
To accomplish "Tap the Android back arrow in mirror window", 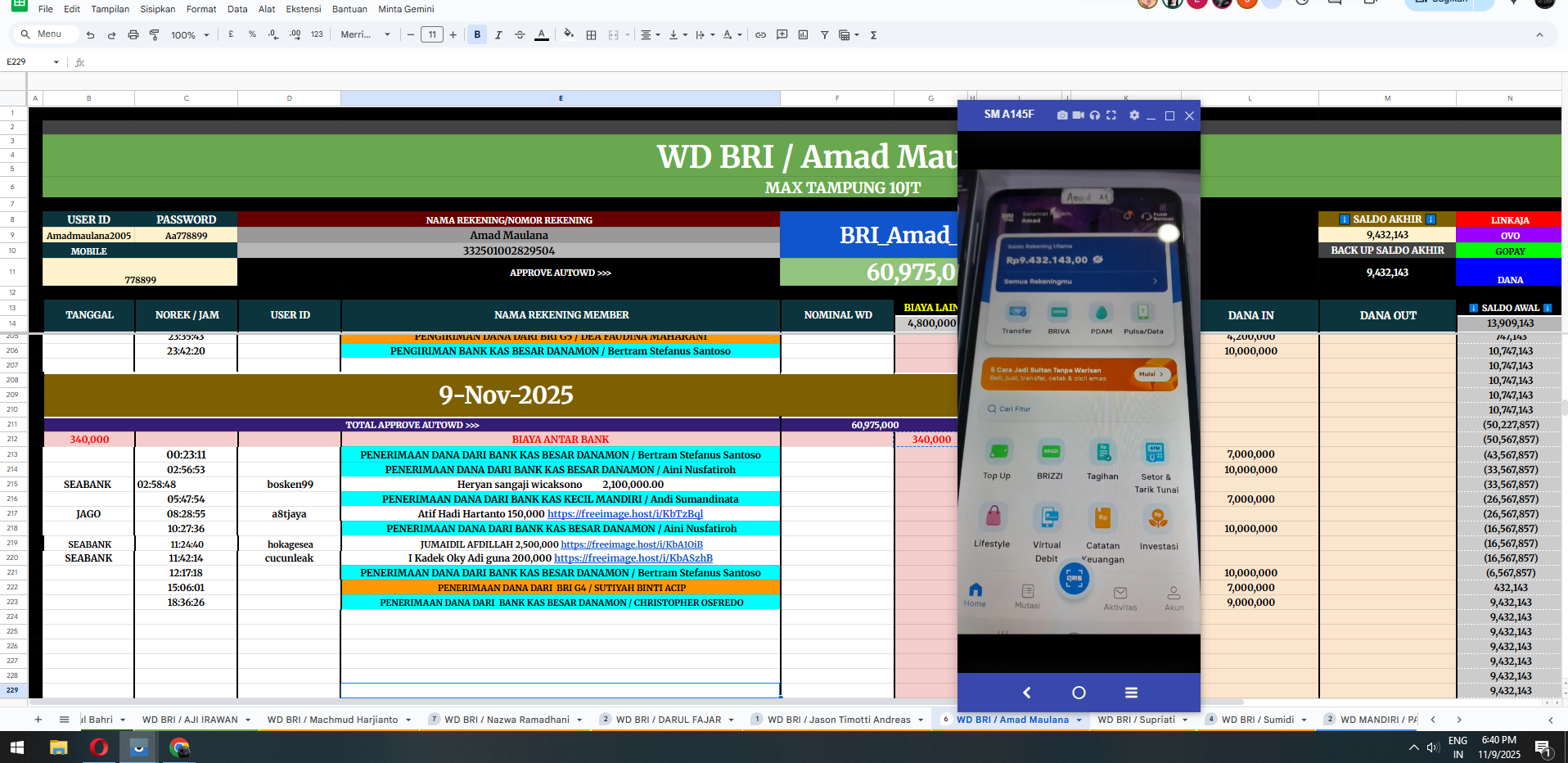I will [1026, 693].
